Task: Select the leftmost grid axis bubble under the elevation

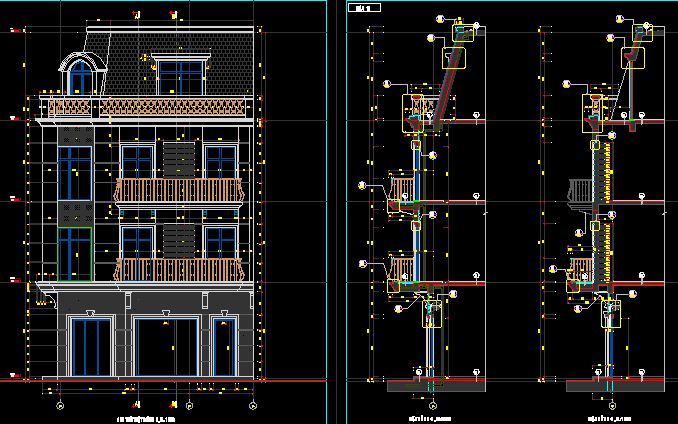Action: tap(61, 406)
